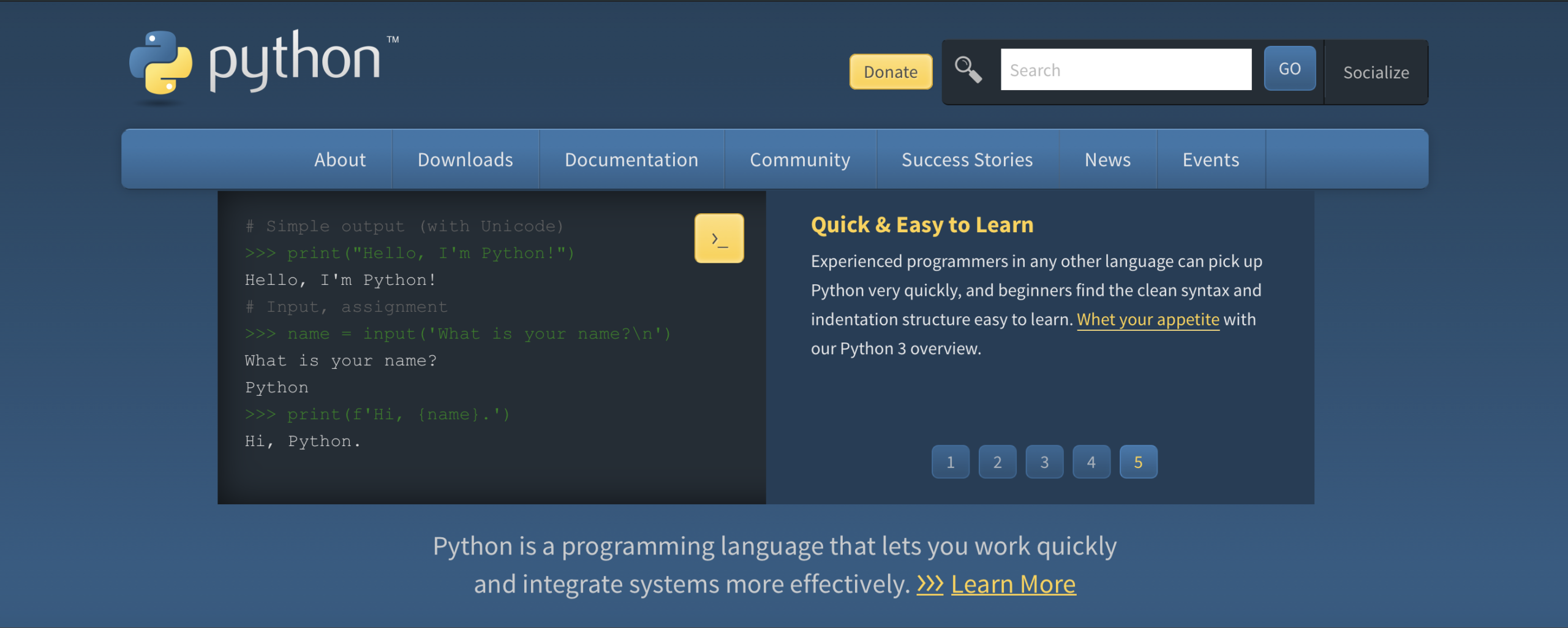1568x628 pixels.
Task: Navigate to the Community page
Action: (x=799, y=159)
